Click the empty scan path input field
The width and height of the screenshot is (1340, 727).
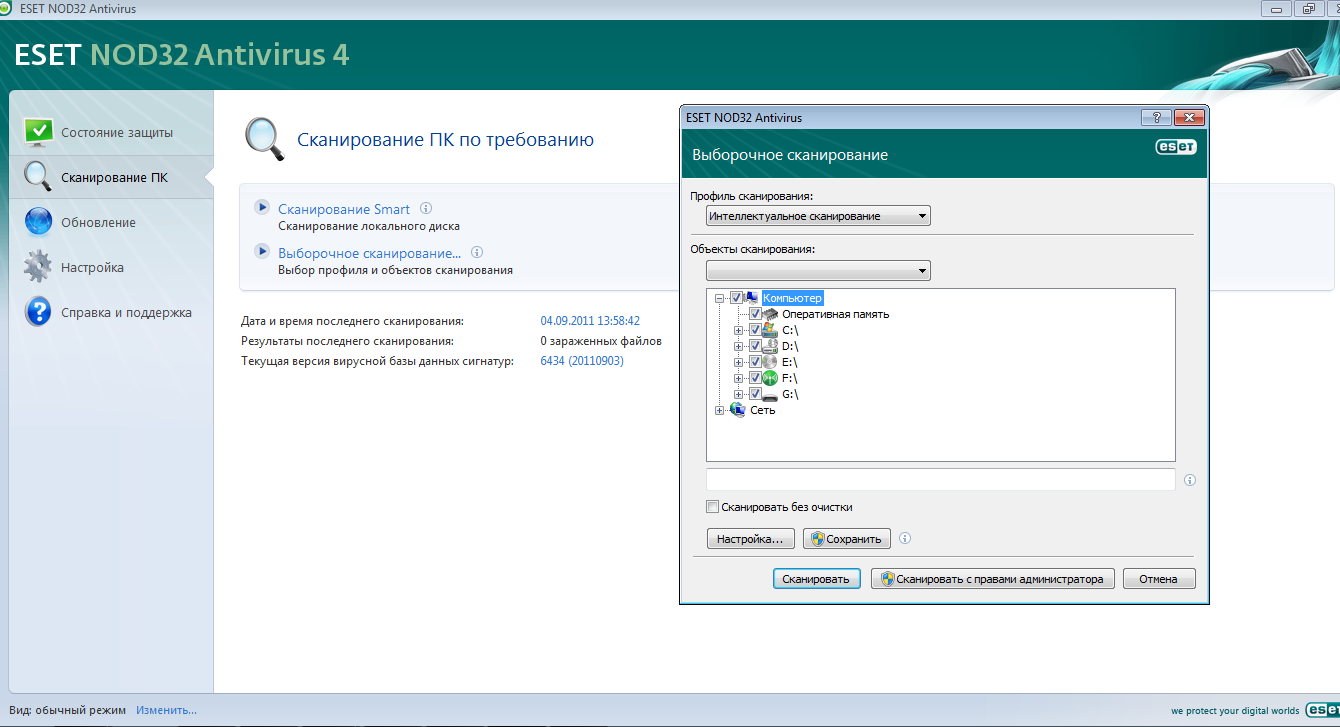pyautogui.click(x=941, y=479)
